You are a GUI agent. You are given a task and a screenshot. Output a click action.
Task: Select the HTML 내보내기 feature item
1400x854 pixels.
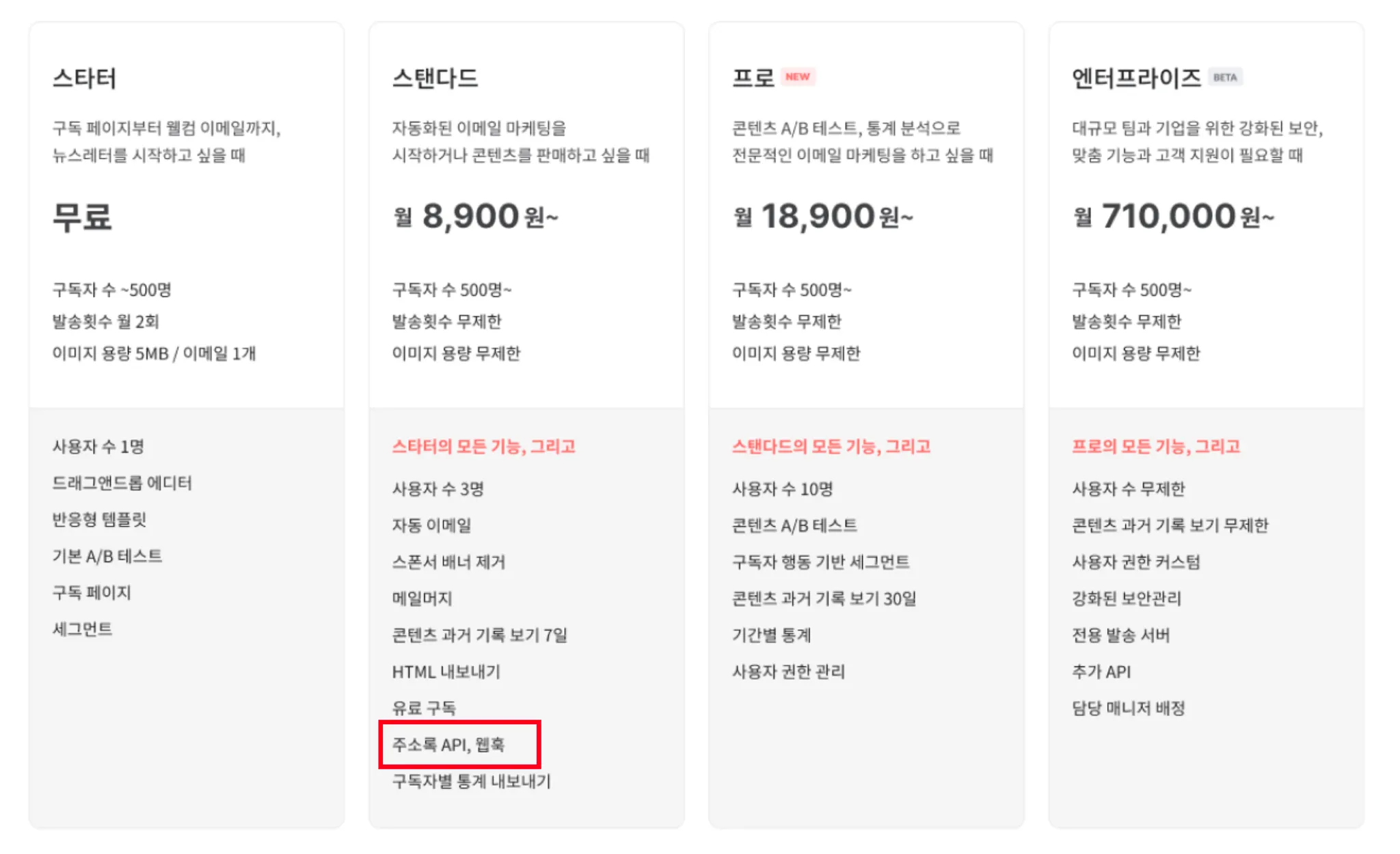click(x=446, y=672)
